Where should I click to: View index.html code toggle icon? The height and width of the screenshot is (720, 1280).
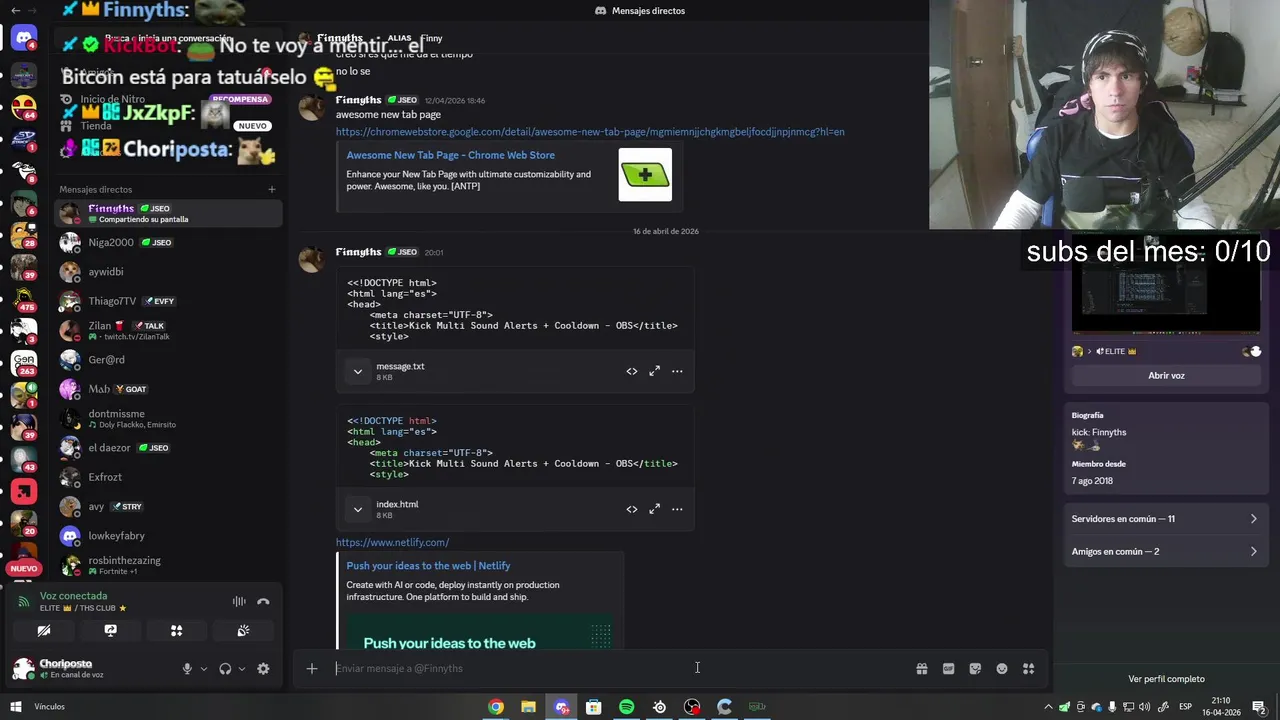(632, 509)
